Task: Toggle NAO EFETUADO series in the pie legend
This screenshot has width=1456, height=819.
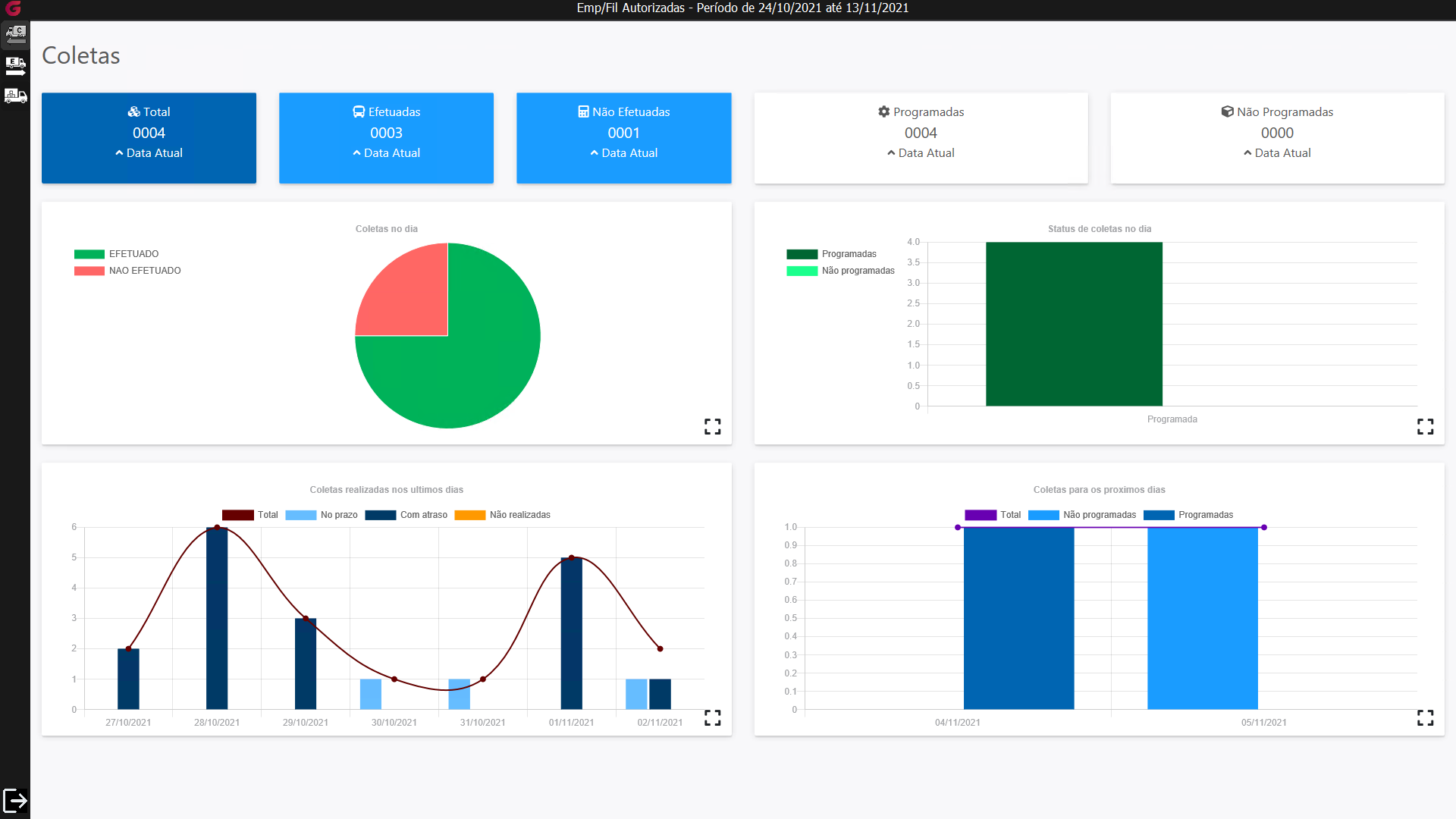Action: point(144,271)
